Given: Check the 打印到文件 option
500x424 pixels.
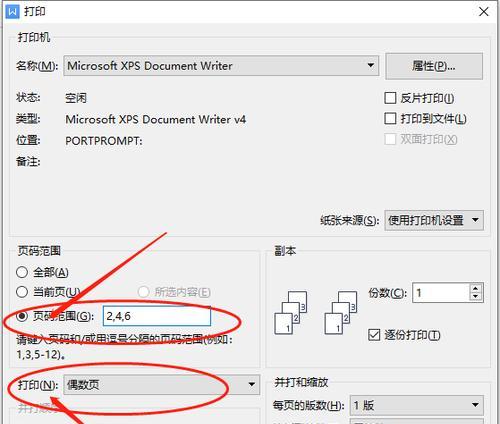Looking at the screenshot, I should click(390, 118).
